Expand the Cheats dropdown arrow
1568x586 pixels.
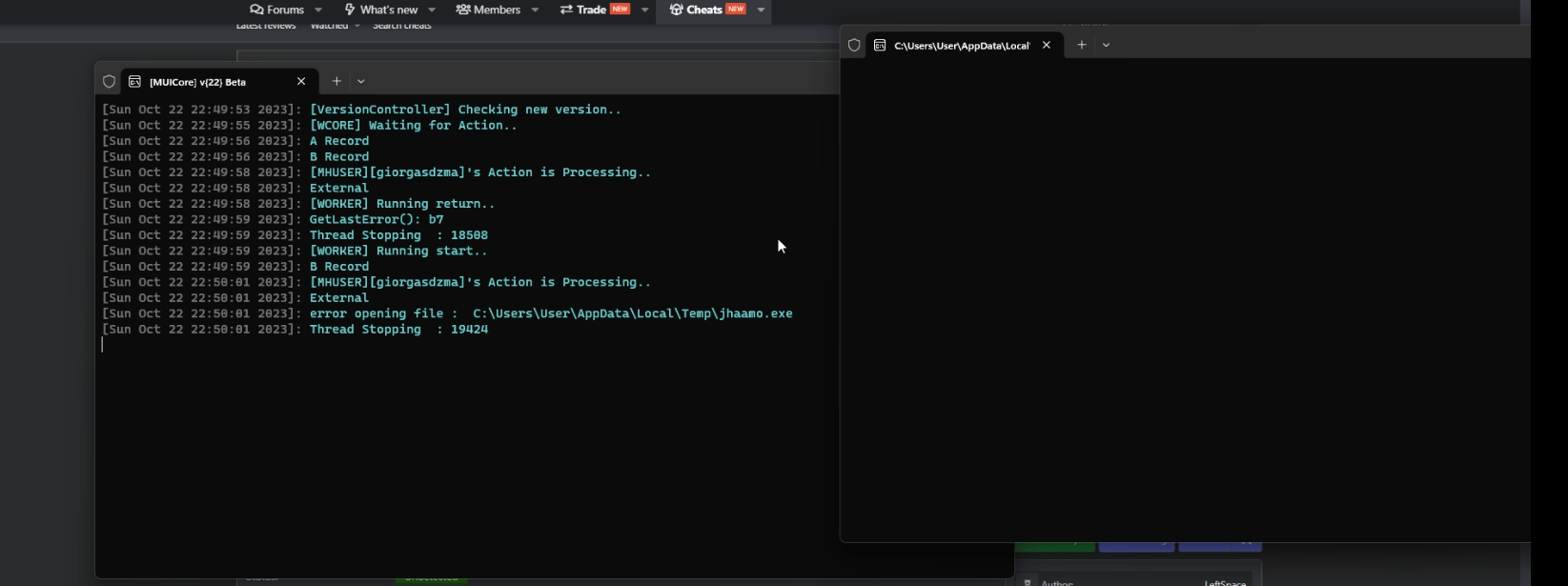761,10
